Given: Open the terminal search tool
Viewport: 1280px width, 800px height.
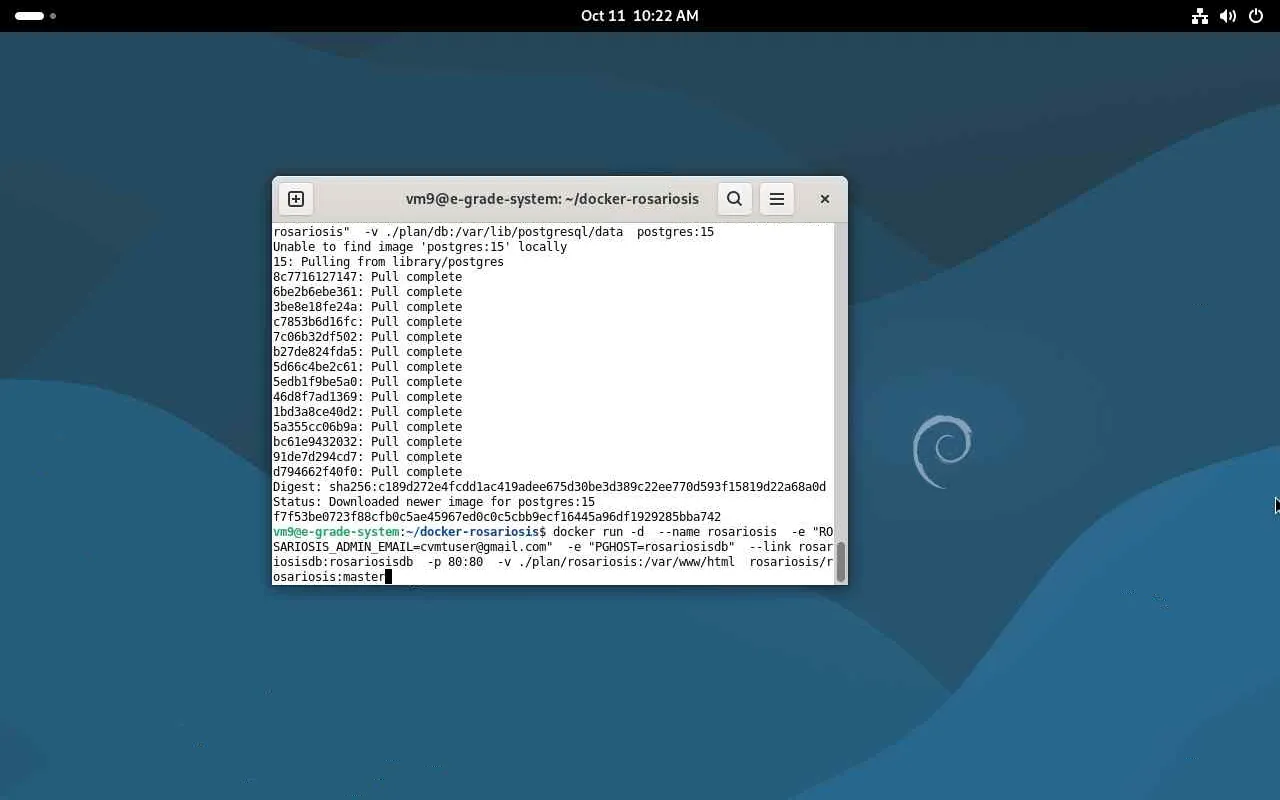Looking at the screenshot, I should [734, 199].
